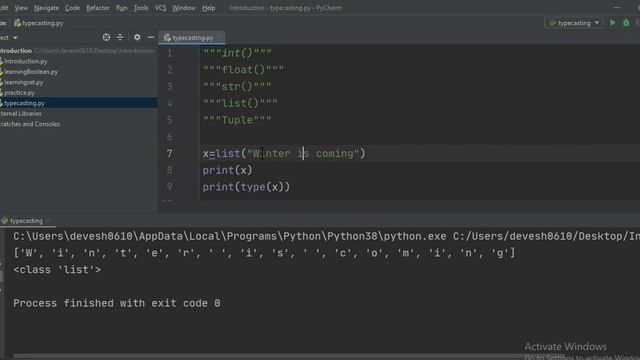The image size is (640, 360).
Task: Click line number 1 in the gutter
Action: click(169, 53)
